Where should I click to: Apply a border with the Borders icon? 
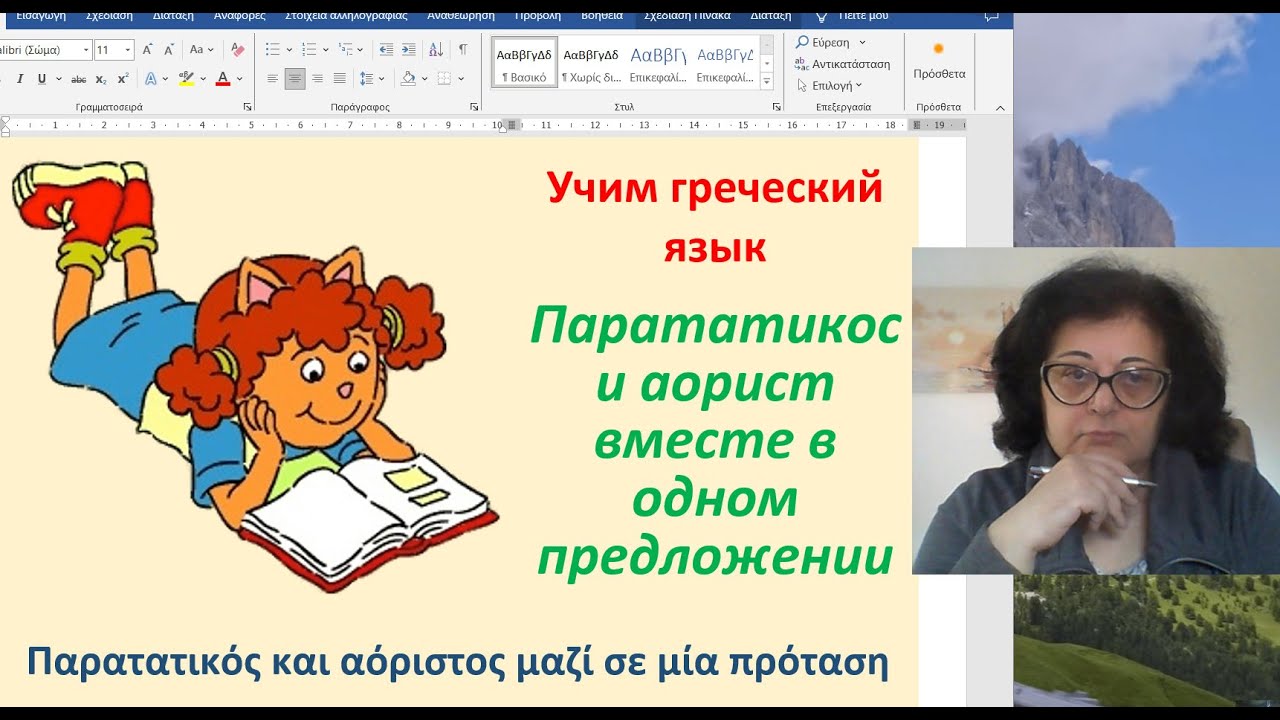tap(444, 78)
